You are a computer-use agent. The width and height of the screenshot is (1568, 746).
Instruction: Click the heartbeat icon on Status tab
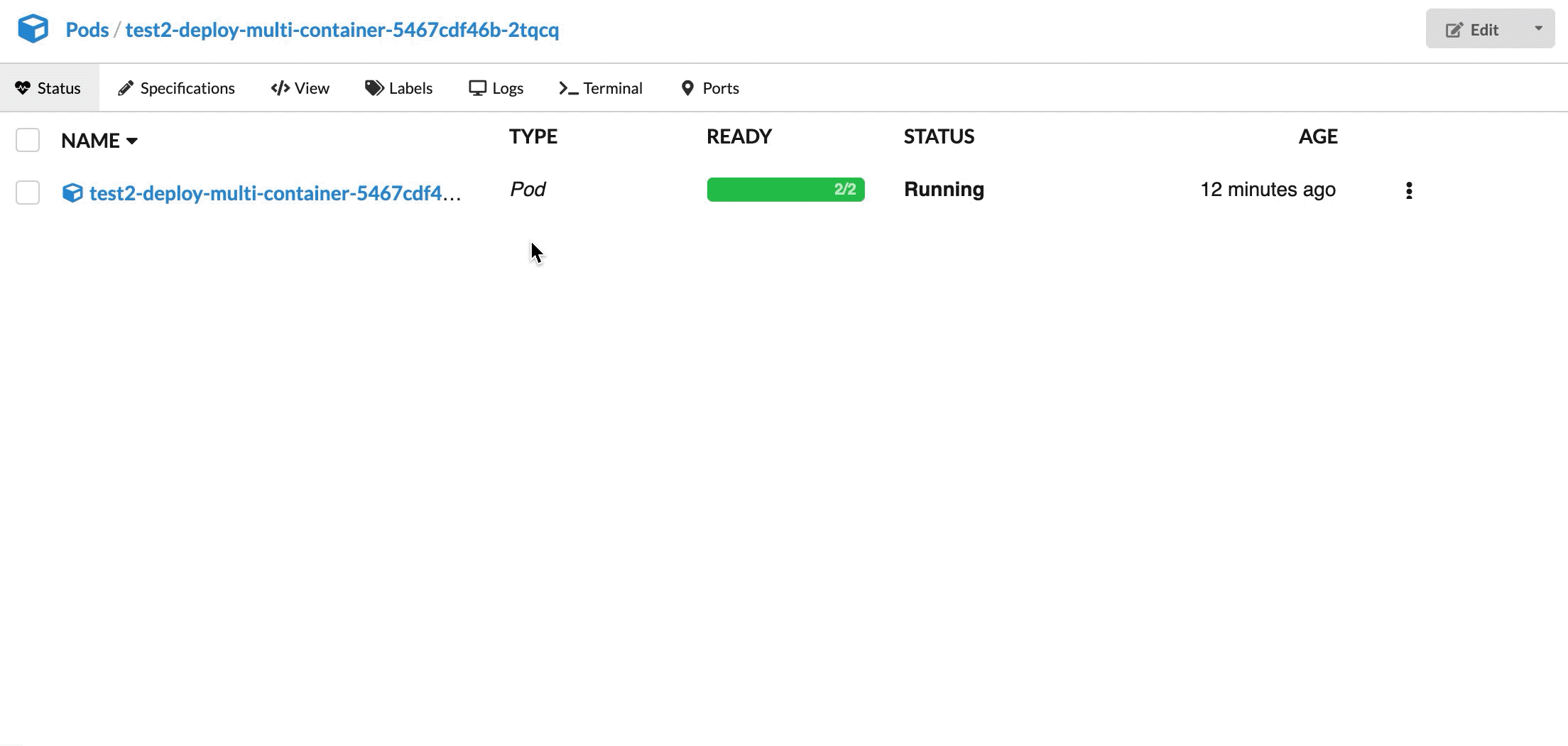tap(23, 88)
